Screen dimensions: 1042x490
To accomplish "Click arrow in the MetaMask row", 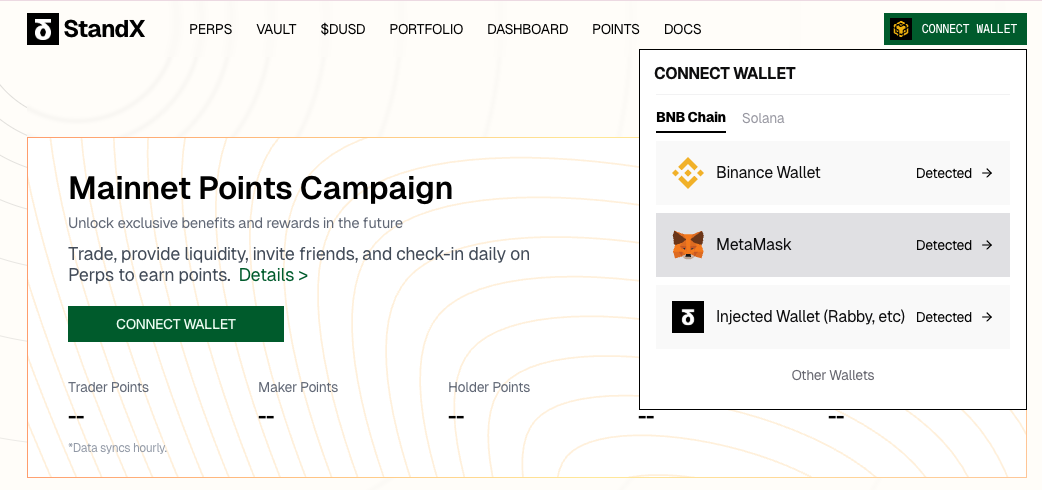I will coord(987,245).
